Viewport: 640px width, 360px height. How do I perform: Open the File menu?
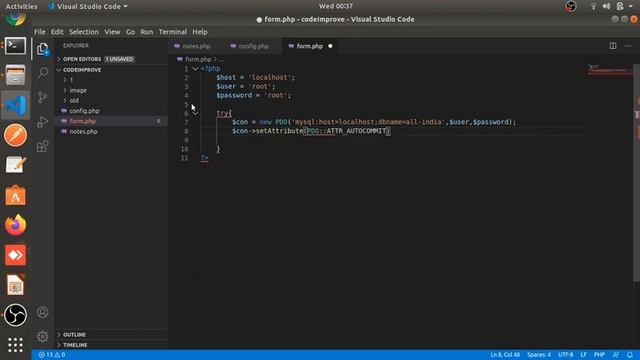tap(40, 32)
